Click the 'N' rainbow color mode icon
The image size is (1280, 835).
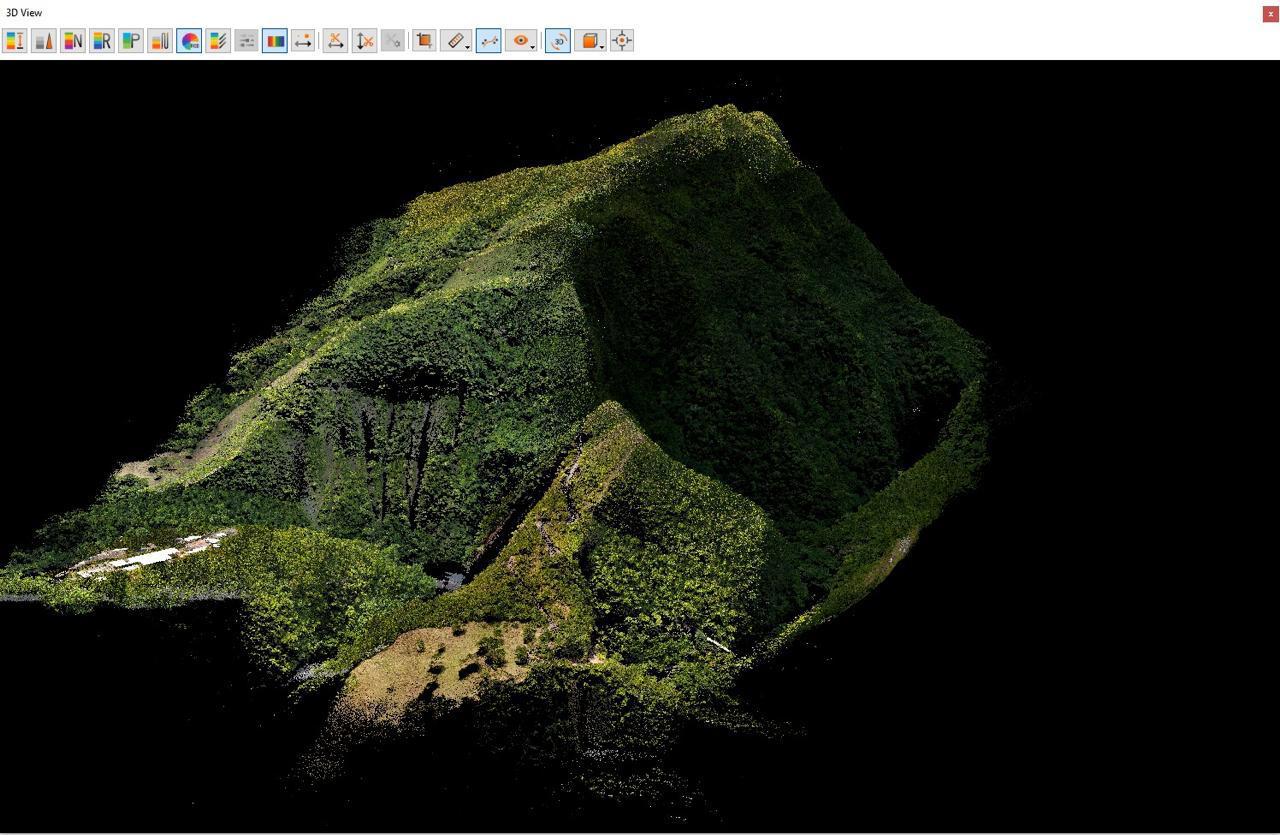(73, 41)
